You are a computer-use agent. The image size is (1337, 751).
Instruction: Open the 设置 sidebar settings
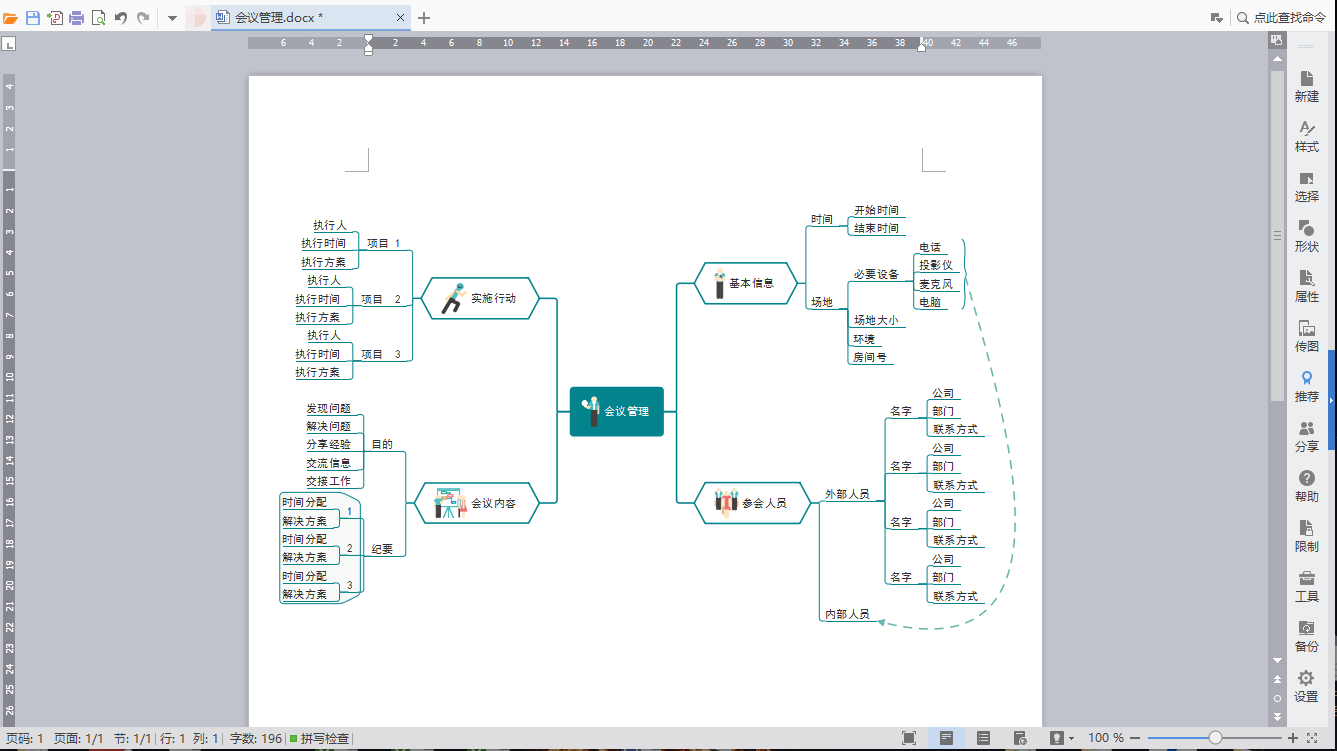click(1306, 687)
